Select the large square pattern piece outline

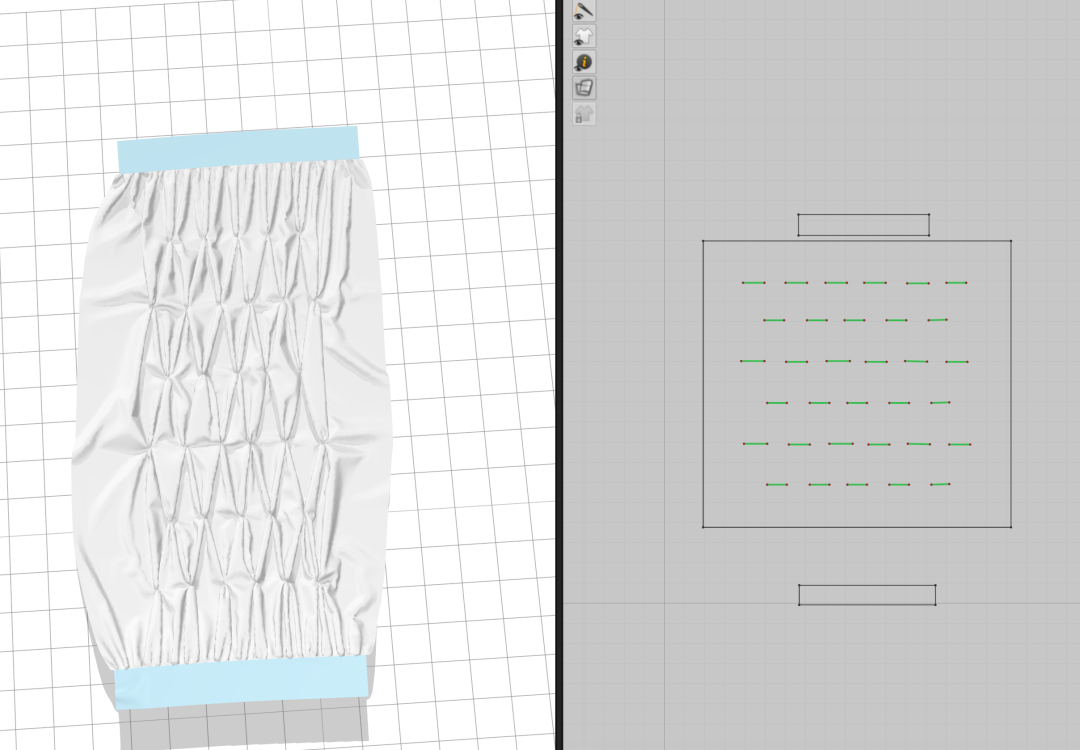pyautogui.click(x=857, y=384)
